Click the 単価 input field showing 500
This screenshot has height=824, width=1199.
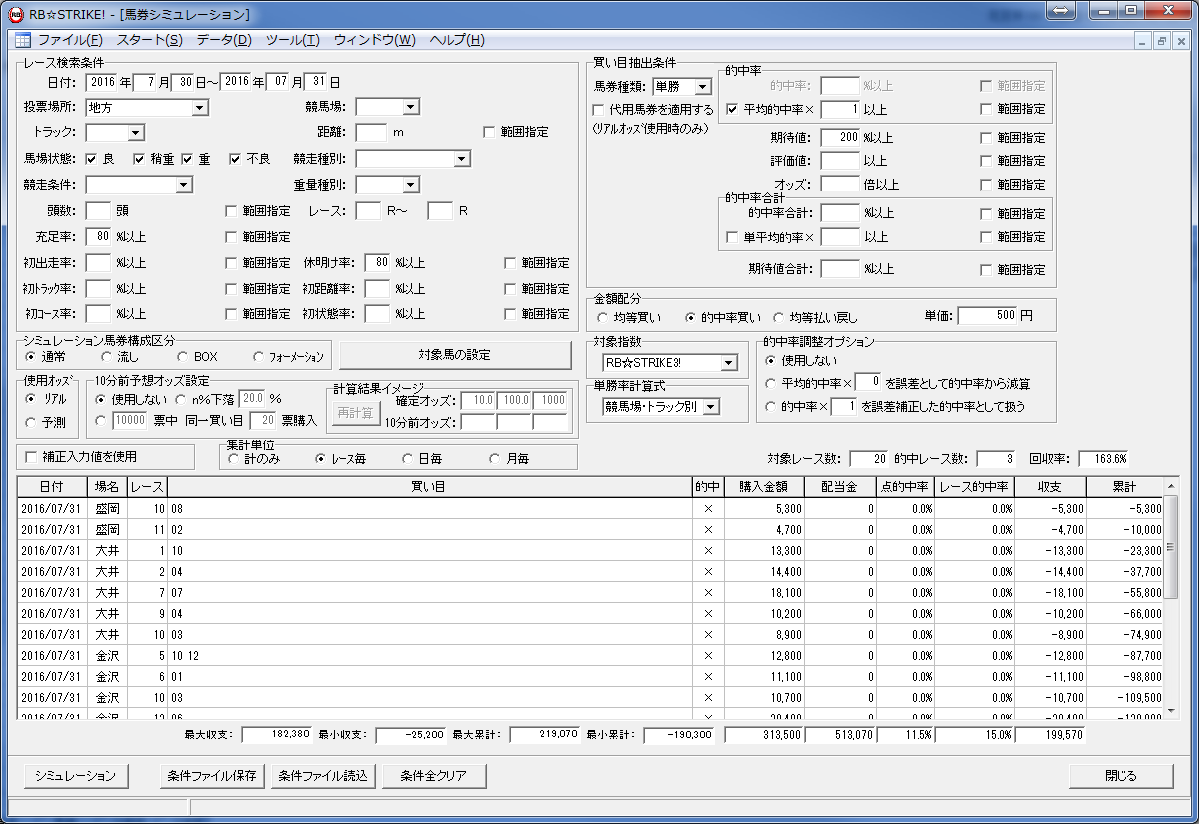[987, 316]
